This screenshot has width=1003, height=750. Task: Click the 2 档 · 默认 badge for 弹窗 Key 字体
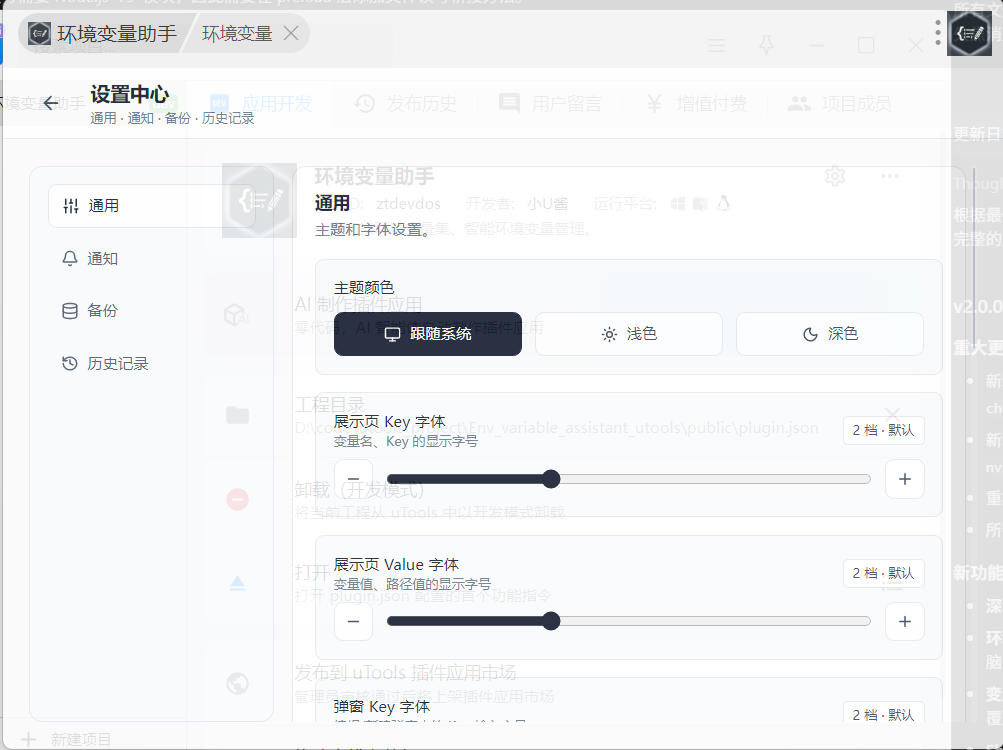(883, 714)
